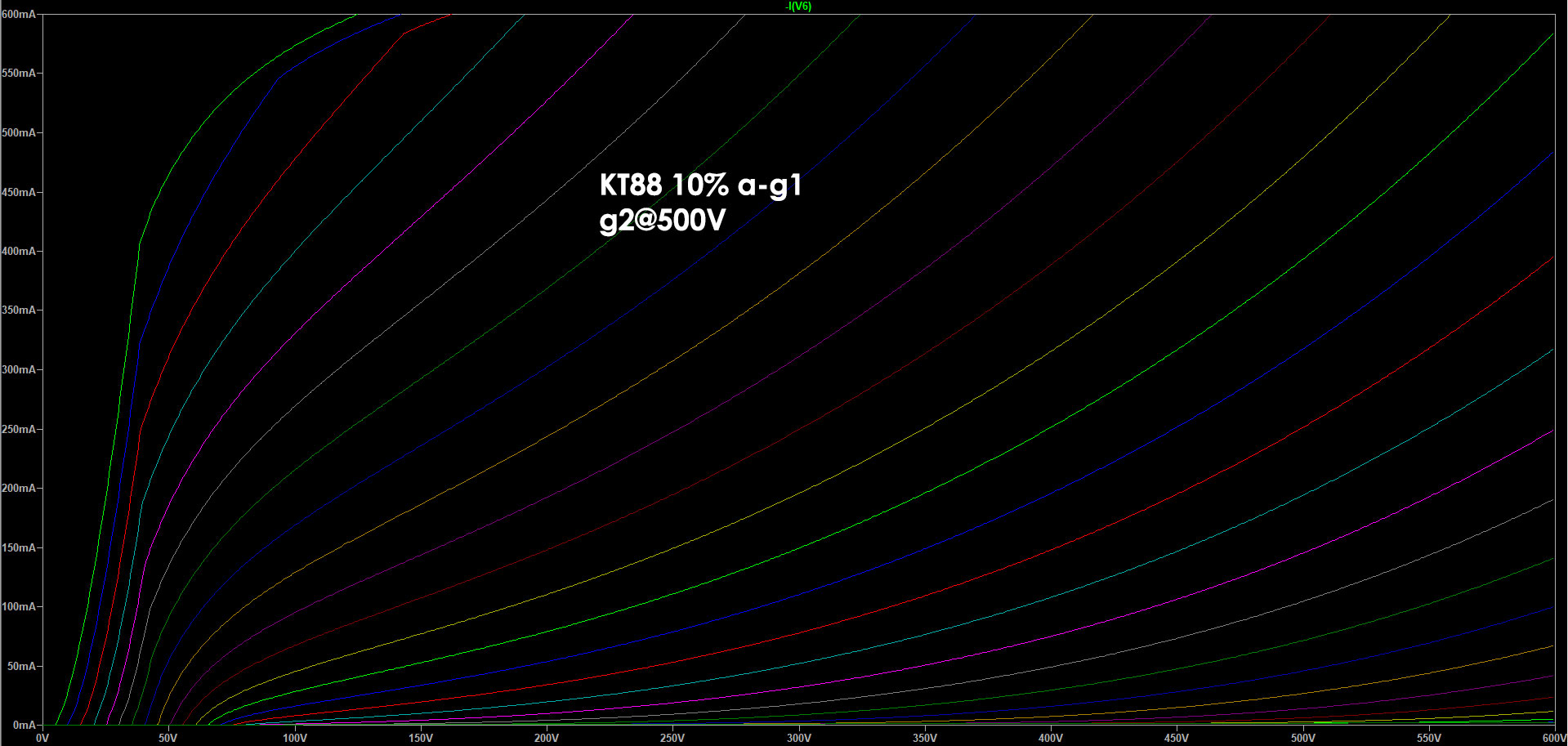
Task: Click the 500V horizontal axis label
Action: 1302,738
